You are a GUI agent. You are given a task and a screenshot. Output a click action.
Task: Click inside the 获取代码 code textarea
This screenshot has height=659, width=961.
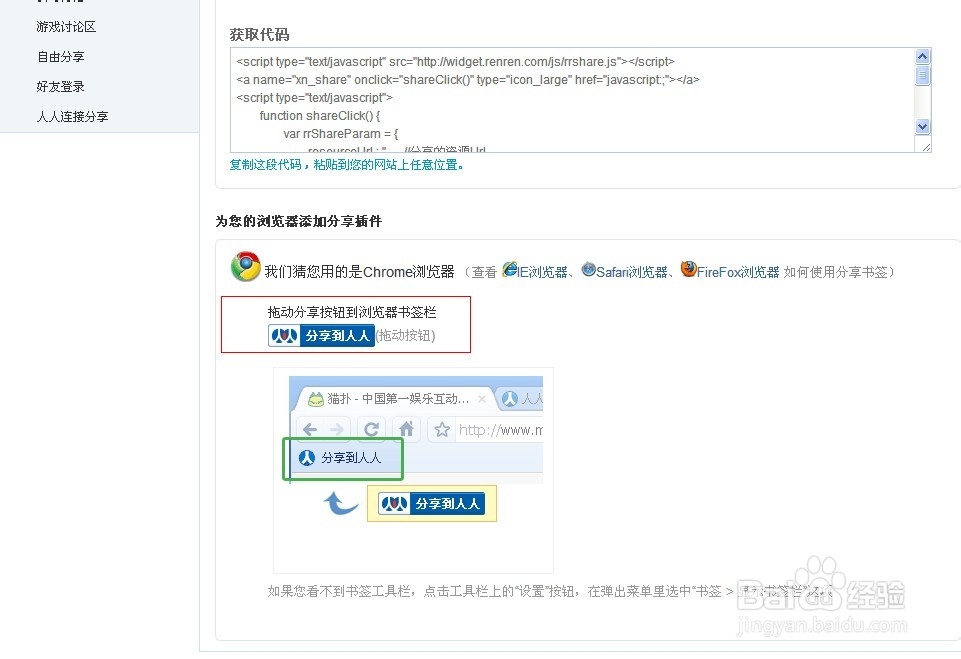coord(572,100)
